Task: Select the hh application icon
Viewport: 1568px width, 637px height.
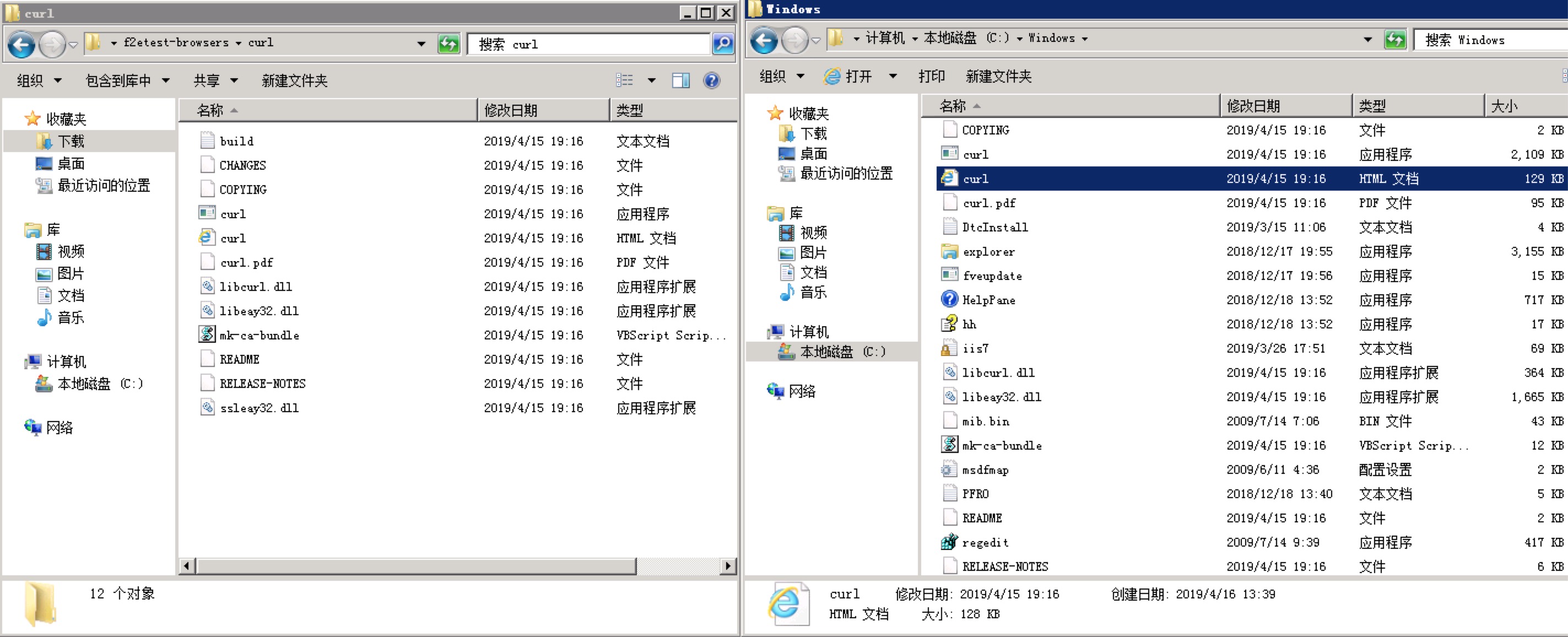Action: [x=950, y=323]
